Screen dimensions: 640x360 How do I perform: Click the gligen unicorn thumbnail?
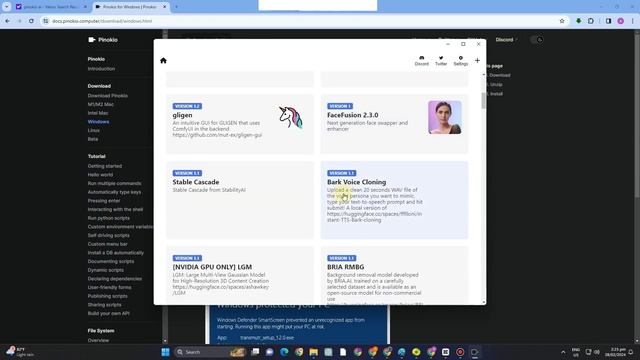291,117
